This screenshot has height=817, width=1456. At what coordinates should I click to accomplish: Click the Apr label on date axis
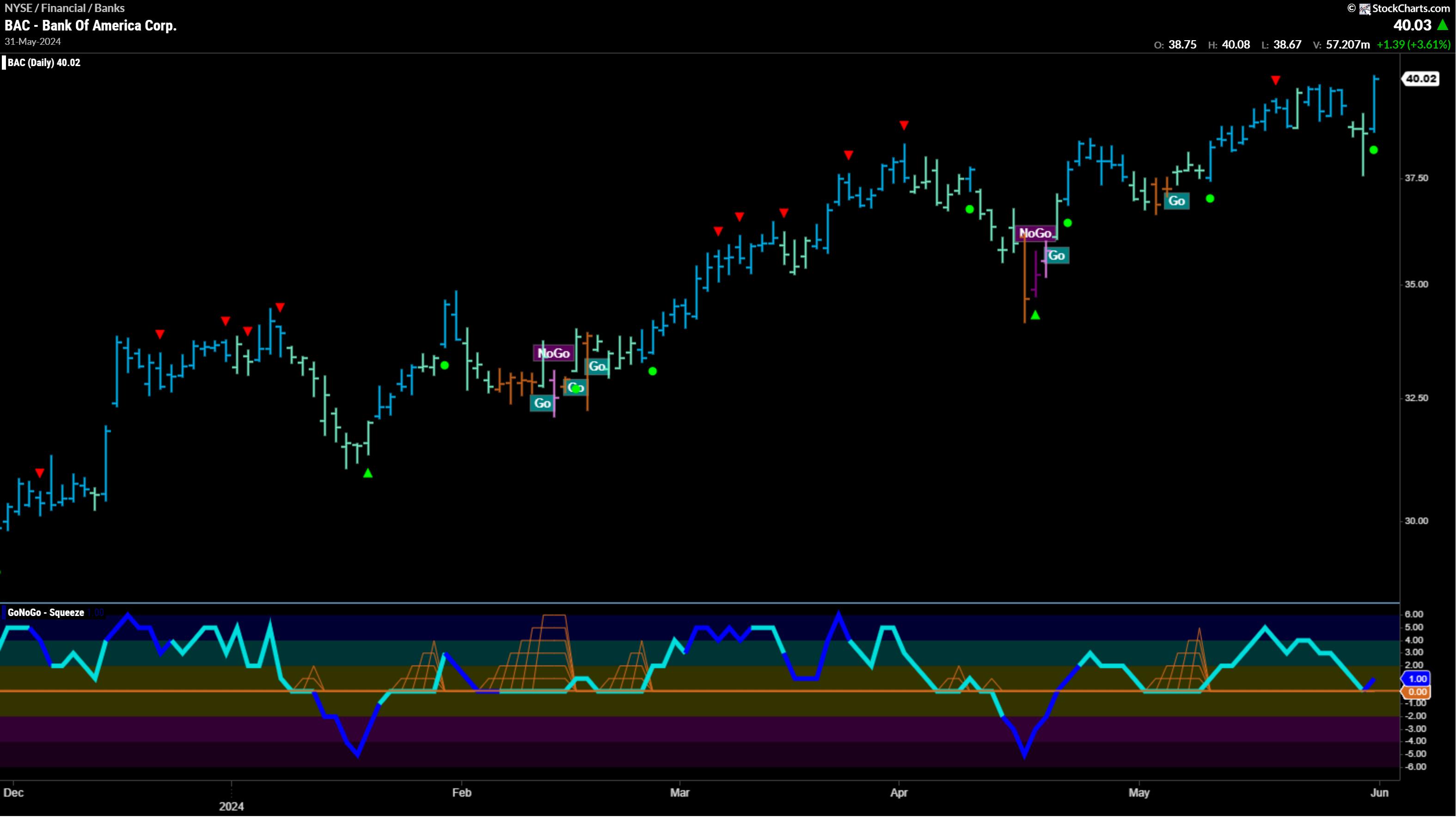pyautogui.click(x=899, y=793)
